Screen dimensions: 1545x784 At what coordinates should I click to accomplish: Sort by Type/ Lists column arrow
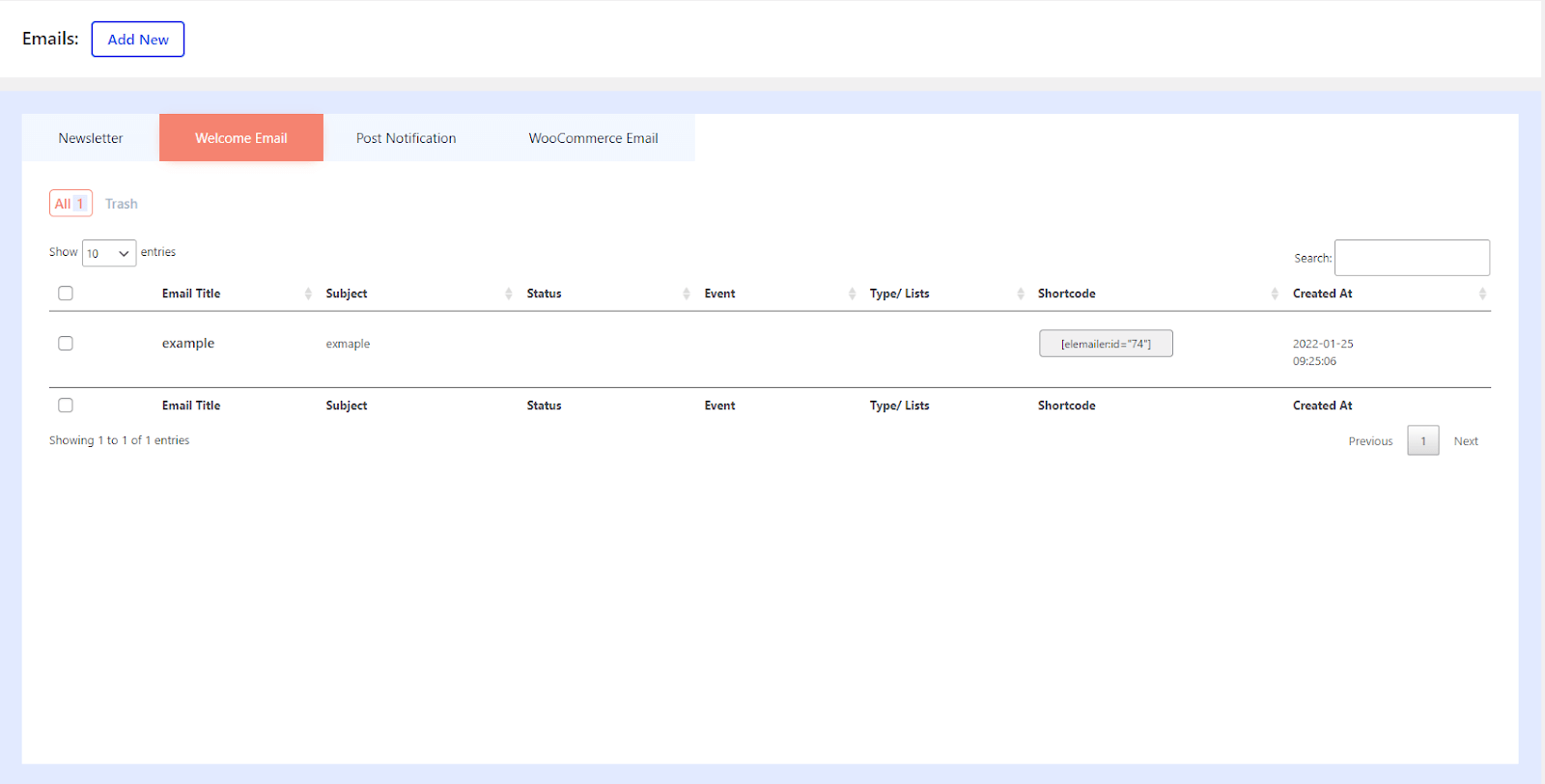[x=1021, y=294]
